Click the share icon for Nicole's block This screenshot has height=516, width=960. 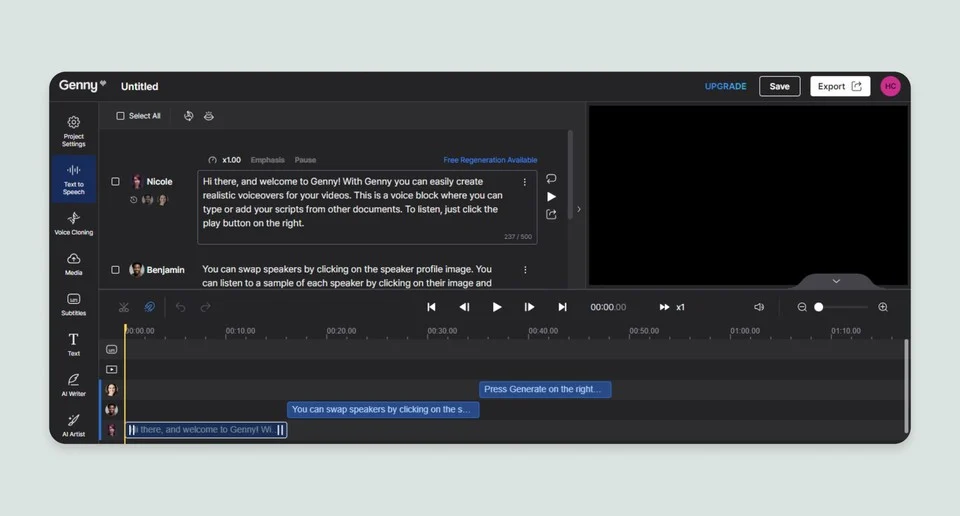tap(551, 214)
